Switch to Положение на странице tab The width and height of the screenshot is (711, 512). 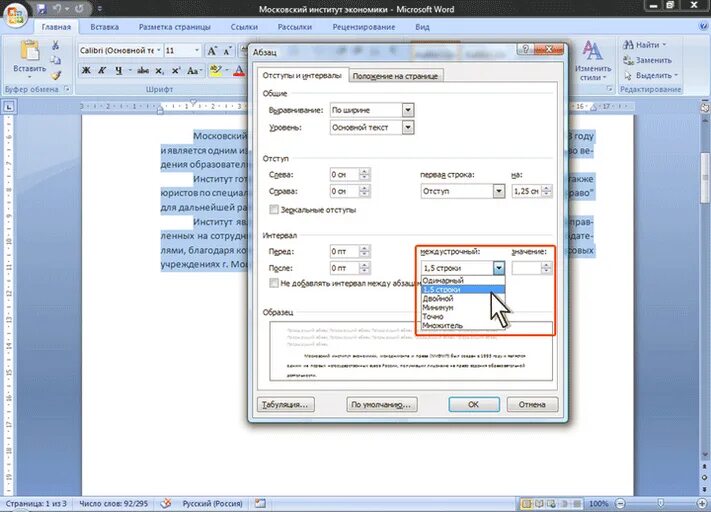[x=395, y=76]
